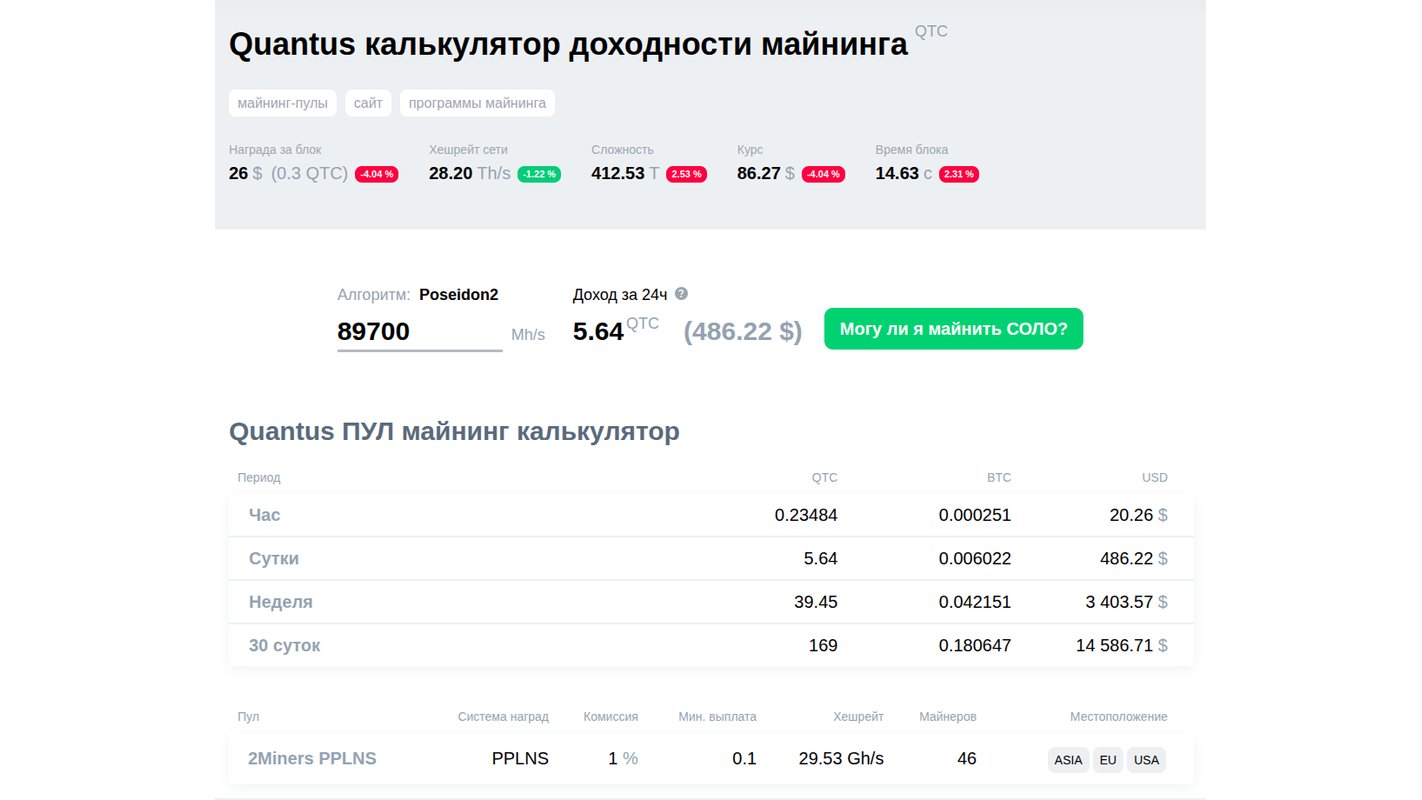Click the price value 86.27 $
This screenshot has height=800, width=1422.
[766, 173]
